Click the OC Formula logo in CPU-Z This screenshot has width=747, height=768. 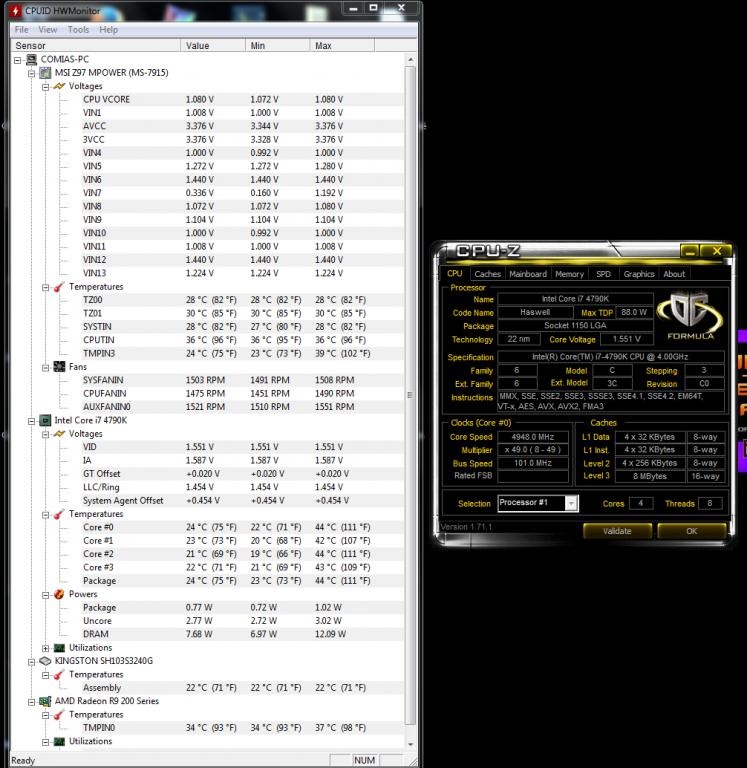[690, 315]
